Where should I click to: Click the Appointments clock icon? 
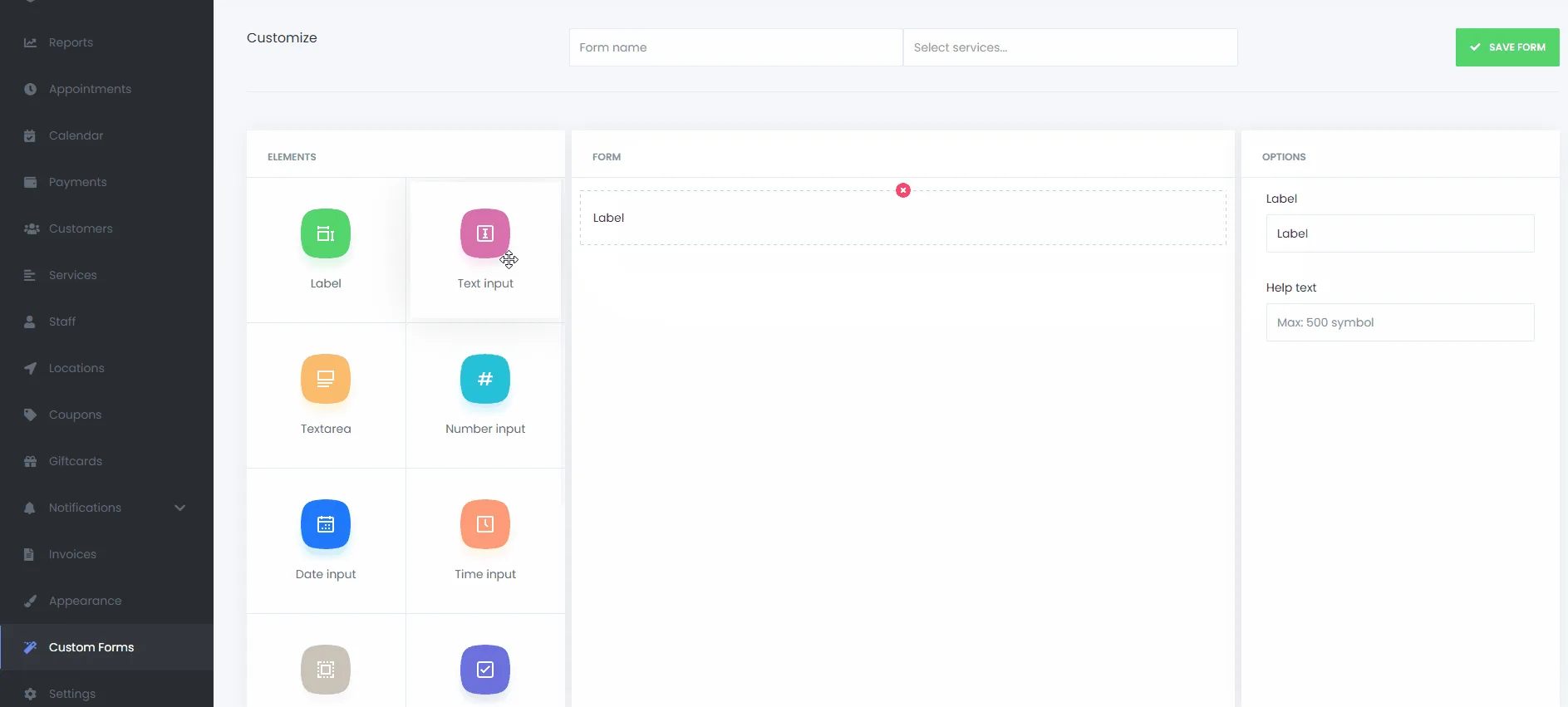click(30, 89)
